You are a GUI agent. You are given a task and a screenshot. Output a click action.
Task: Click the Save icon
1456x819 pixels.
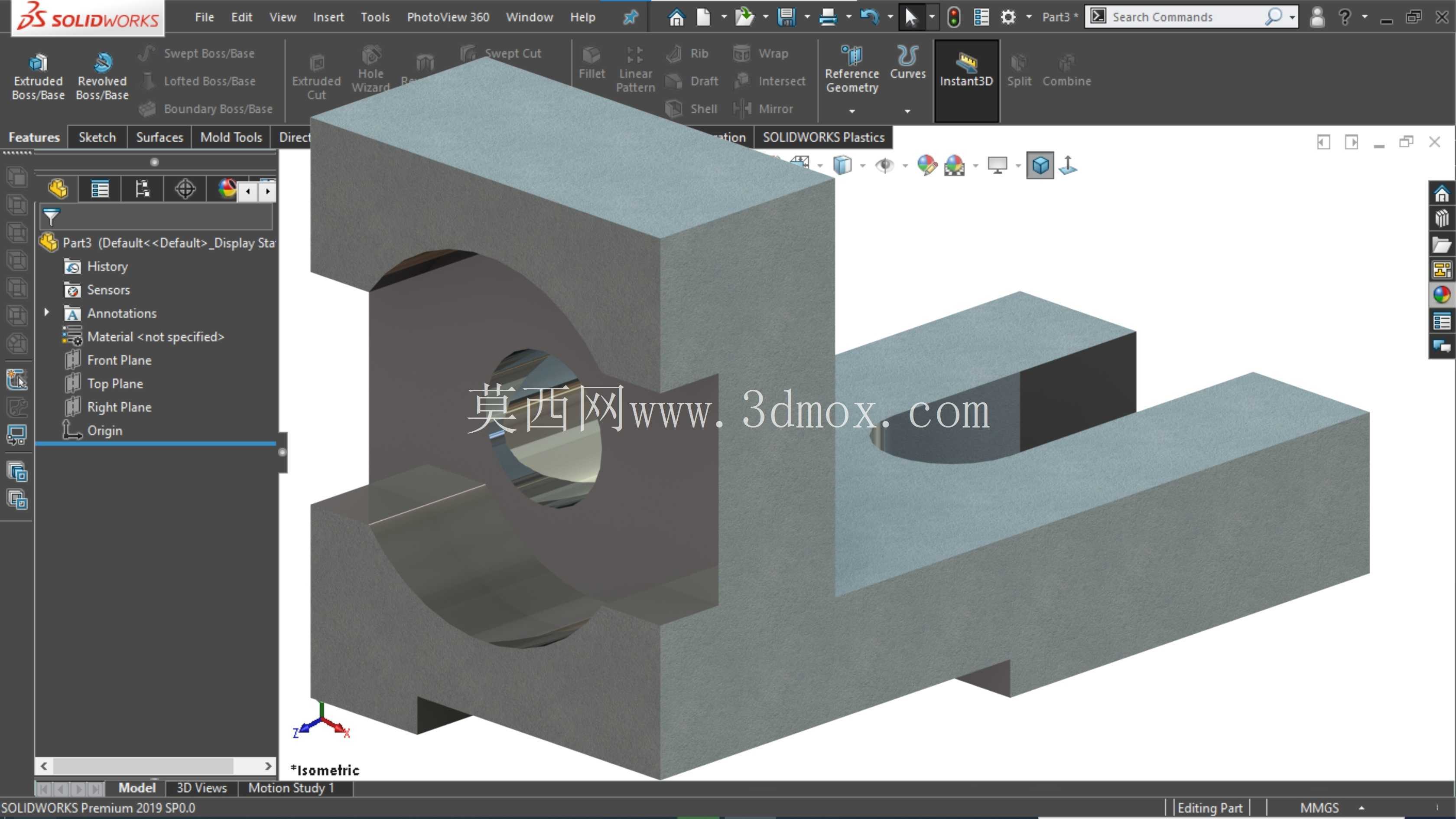[x=786, y=17]
